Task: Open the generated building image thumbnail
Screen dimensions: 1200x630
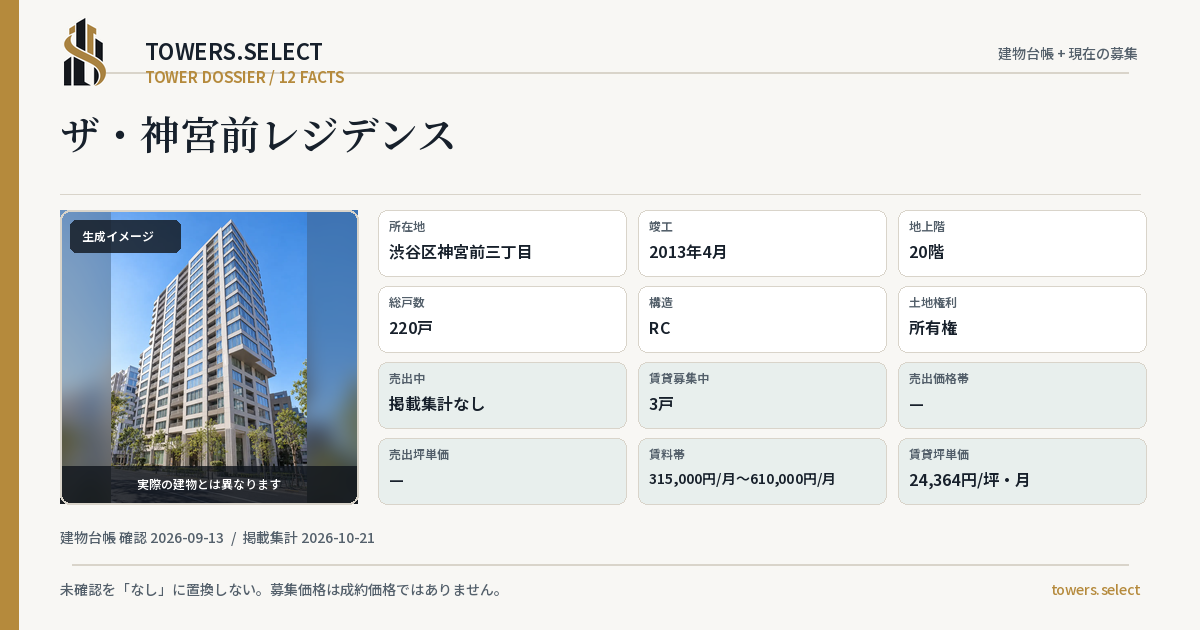Action: point(209,357)
